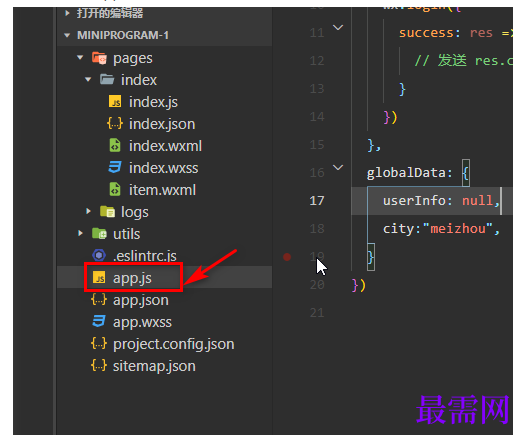Image resolution: width=528 pixels, height=441 pixels.
Task: Place cursor on line 18 city value
Action: point(458,229)
